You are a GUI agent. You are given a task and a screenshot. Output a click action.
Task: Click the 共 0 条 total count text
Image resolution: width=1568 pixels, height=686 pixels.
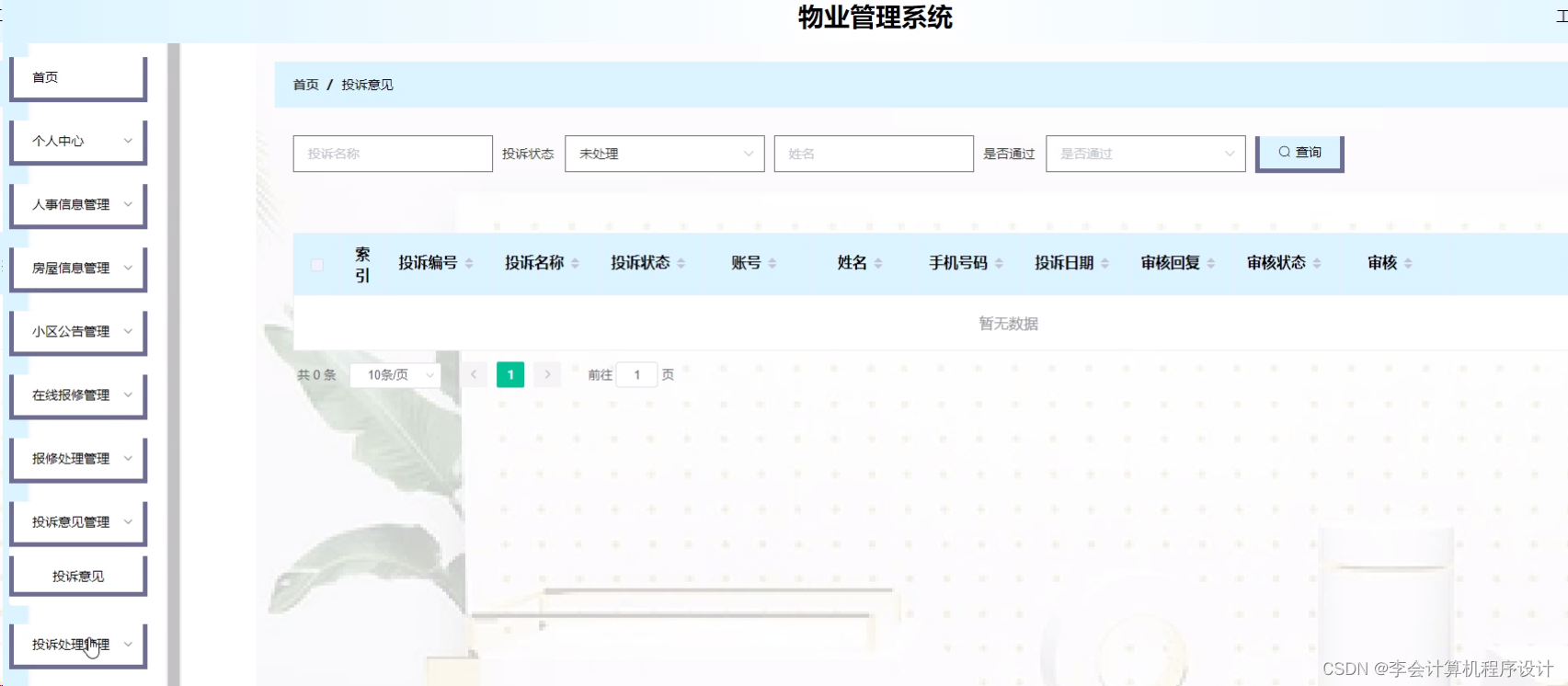[x=316, y=375]
